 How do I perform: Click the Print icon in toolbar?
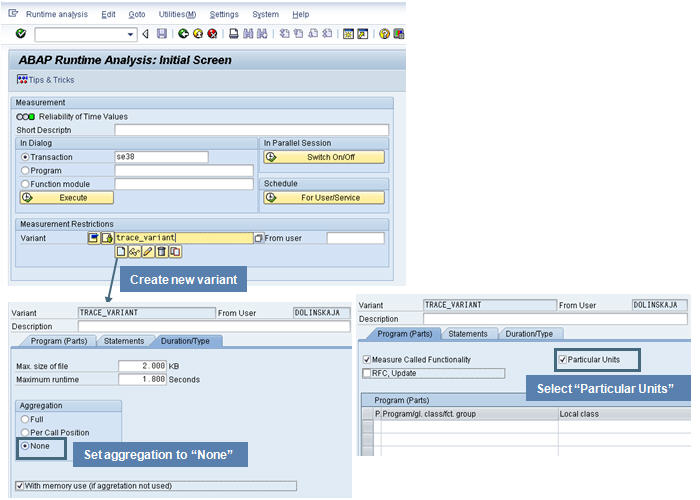click(x=234, y=34)
